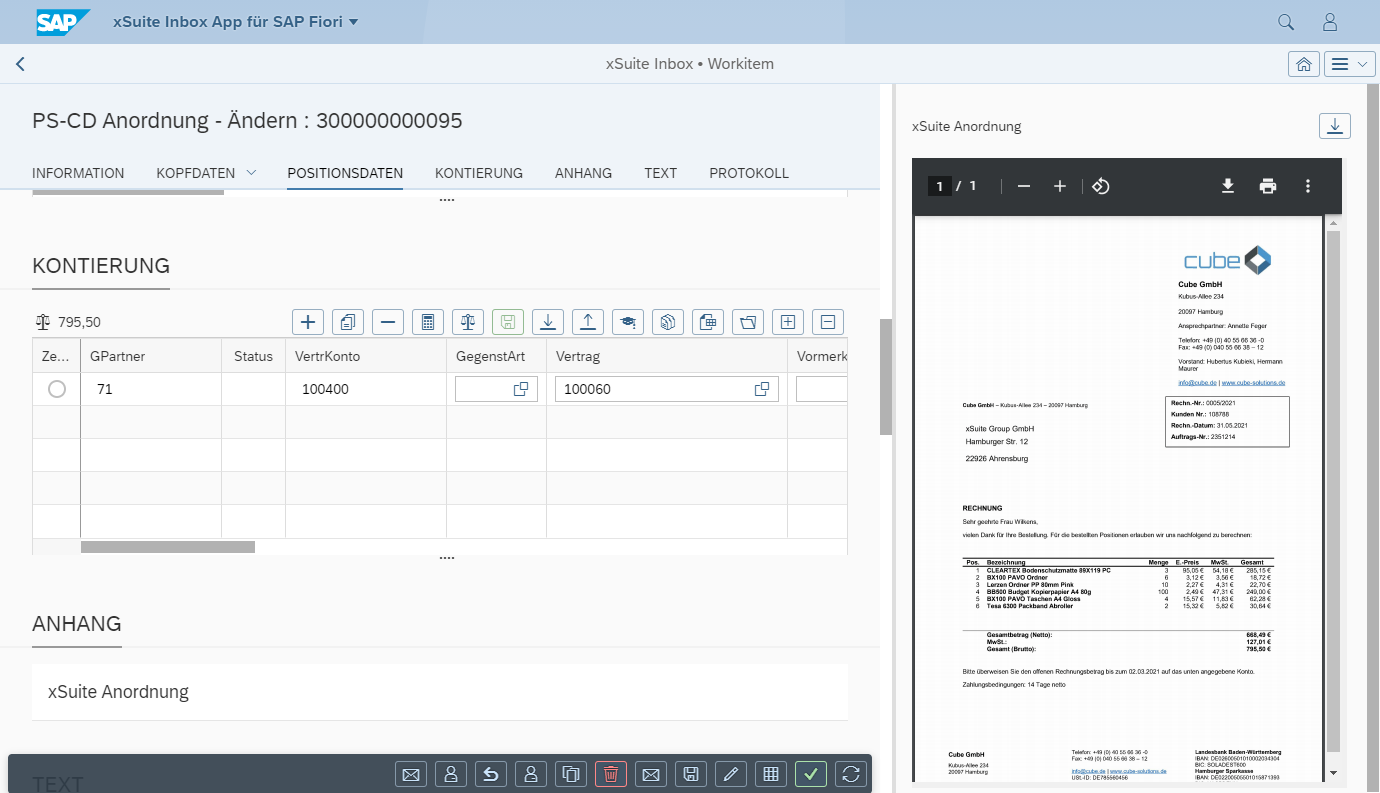
Task: Switch to the Kontierung tab
Action: pyautogui.click(x=478, y=173)
